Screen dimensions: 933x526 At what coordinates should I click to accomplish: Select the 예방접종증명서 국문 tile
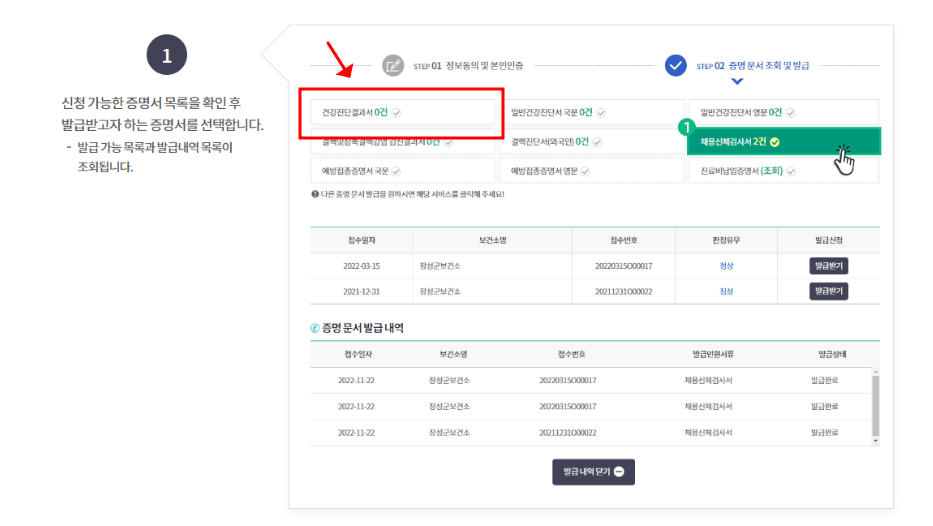[403, 171]
